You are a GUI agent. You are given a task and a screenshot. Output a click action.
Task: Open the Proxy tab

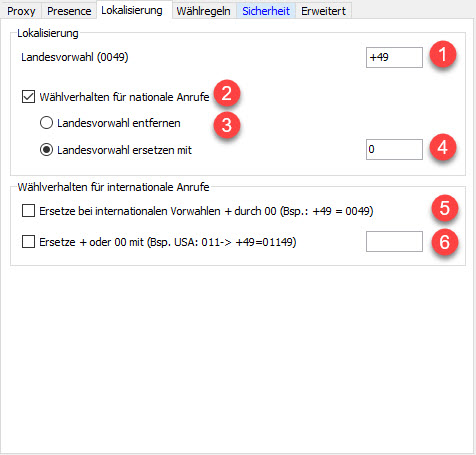[x=21, y=11]
